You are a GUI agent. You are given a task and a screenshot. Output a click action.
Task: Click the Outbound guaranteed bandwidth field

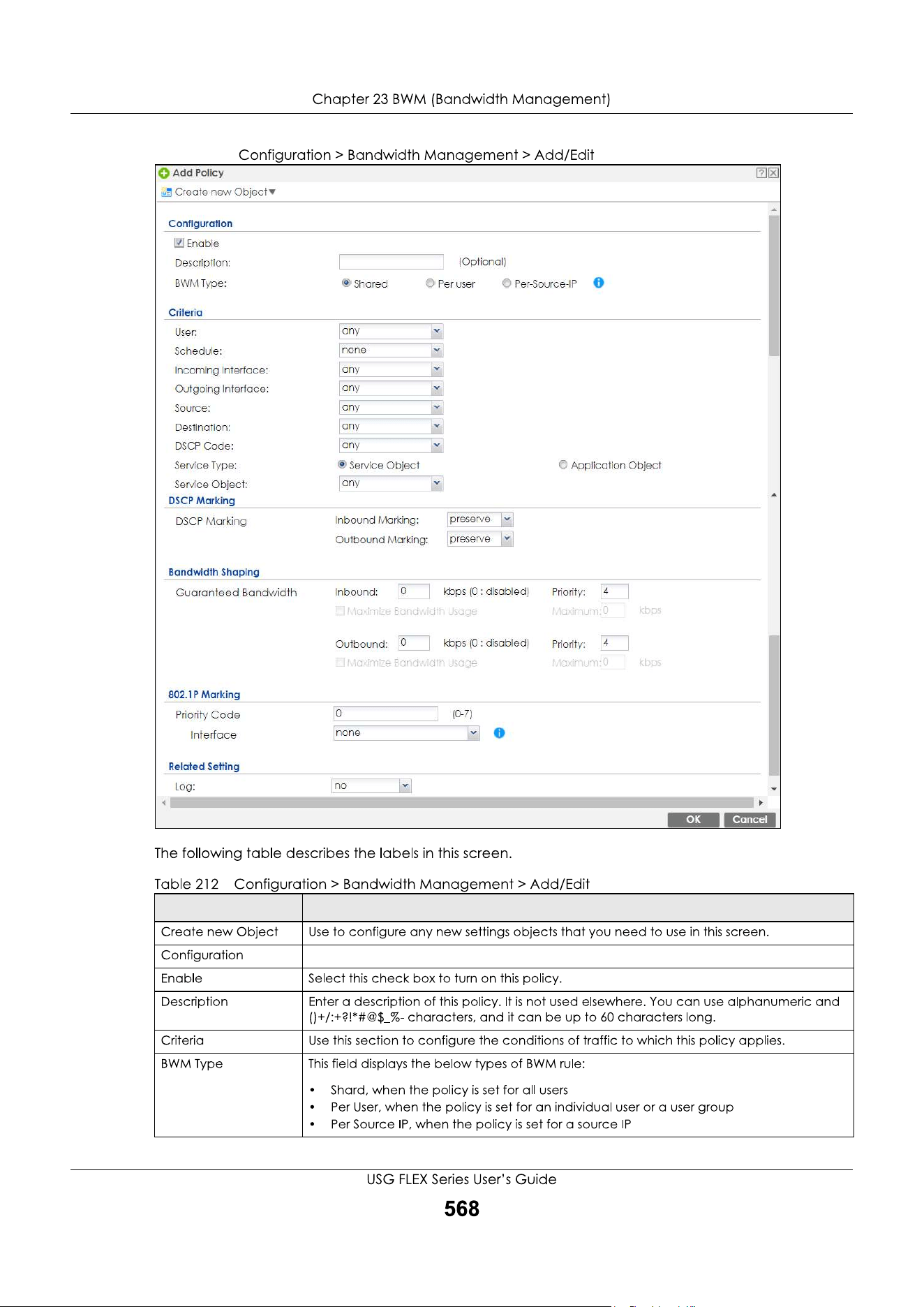tap(413, 643)
